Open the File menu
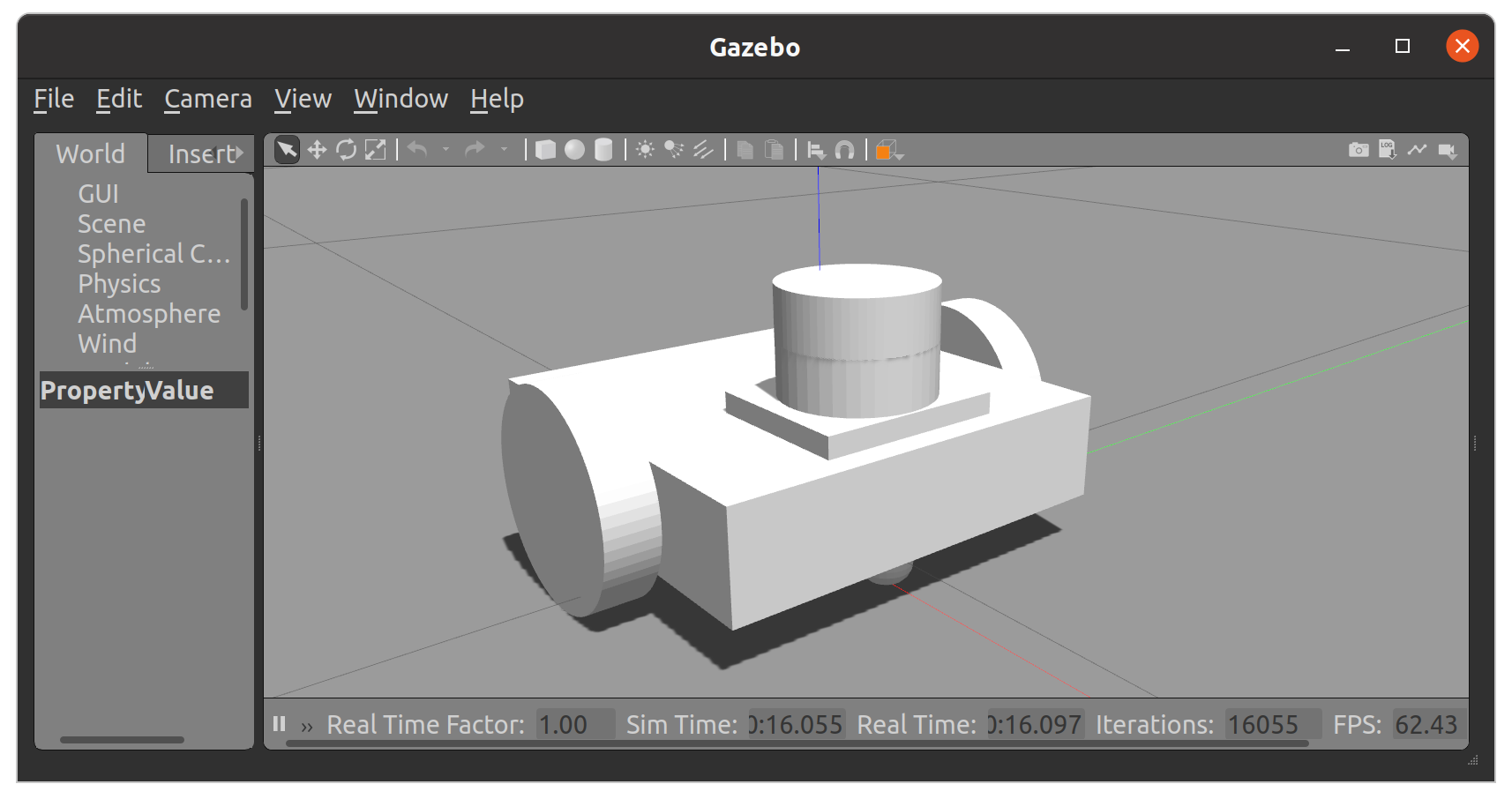1512x799 pixels. tap(54, 99)
